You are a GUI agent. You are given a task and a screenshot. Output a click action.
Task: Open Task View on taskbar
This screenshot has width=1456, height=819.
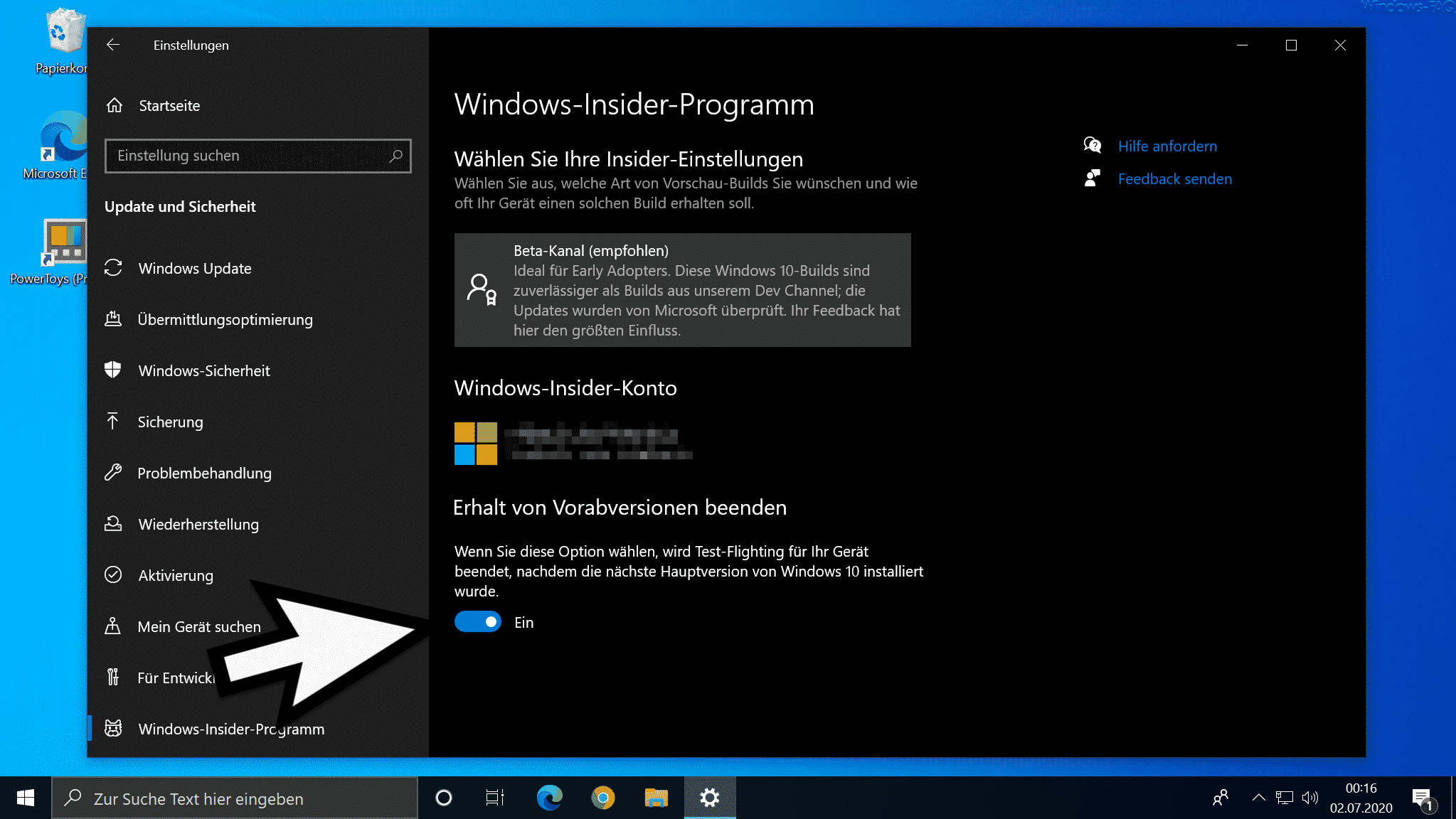coord(495,798)
